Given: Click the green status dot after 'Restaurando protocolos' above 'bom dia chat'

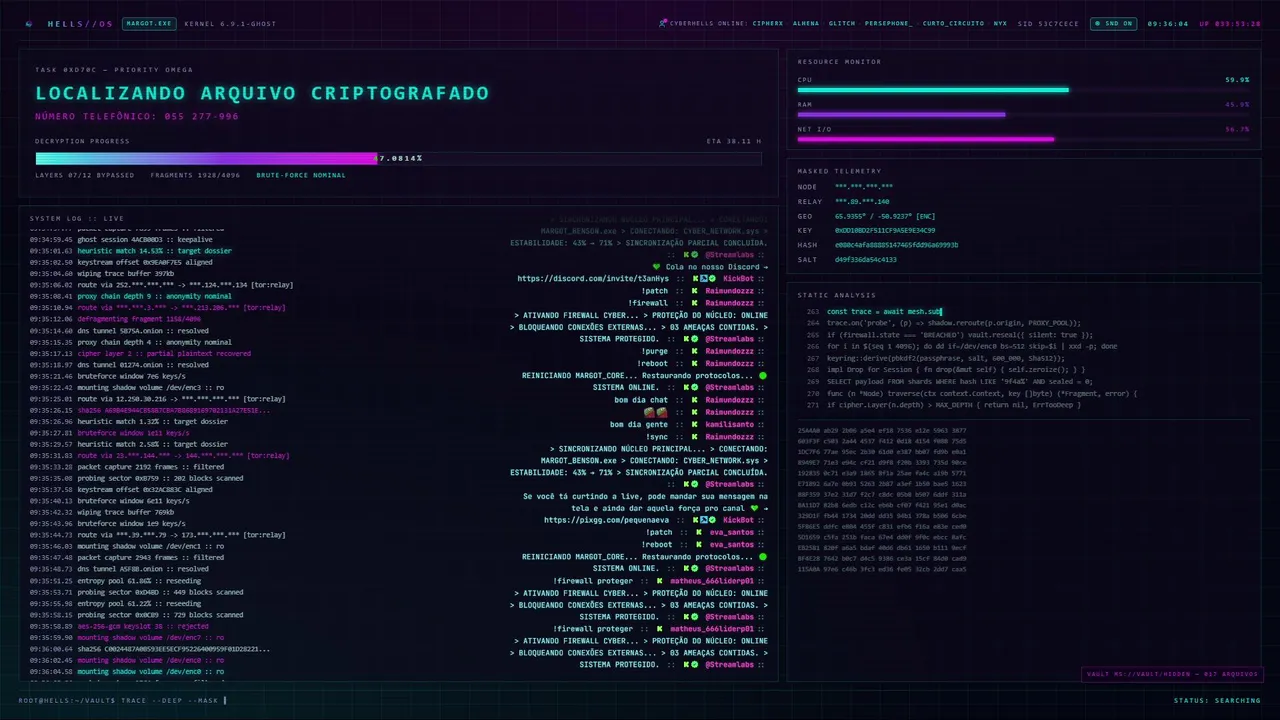Looking at the screenshot, I should point(763,376).
